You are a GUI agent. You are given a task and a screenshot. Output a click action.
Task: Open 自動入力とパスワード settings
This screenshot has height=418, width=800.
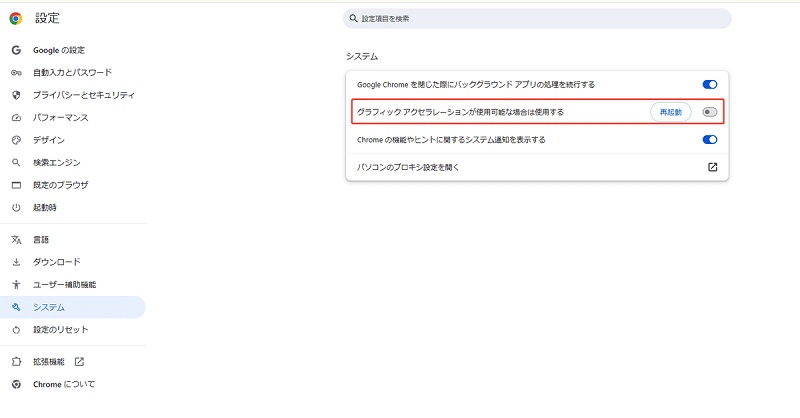pos(73,72)
